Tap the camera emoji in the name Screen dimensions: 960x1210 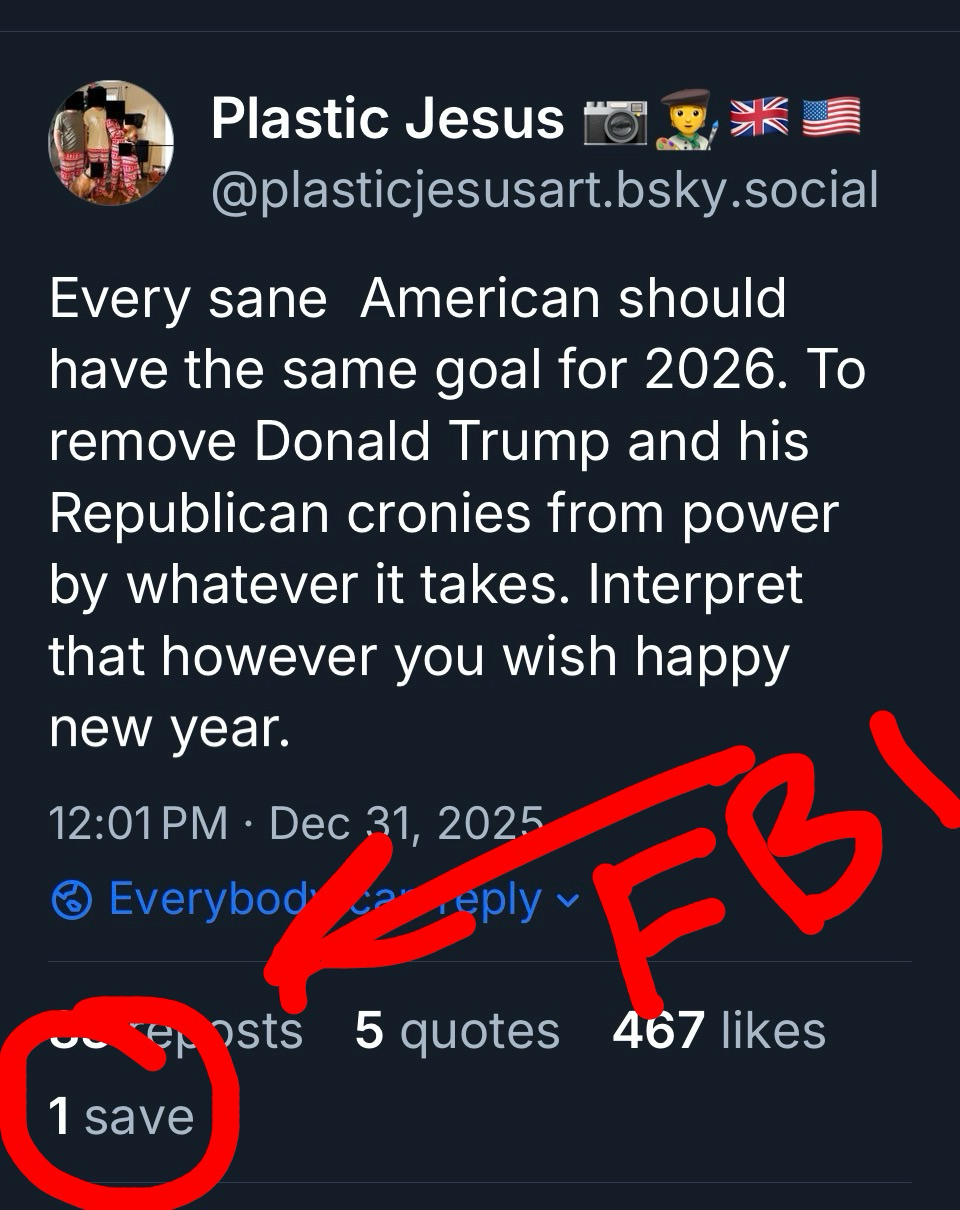click(x=614, y=122)
